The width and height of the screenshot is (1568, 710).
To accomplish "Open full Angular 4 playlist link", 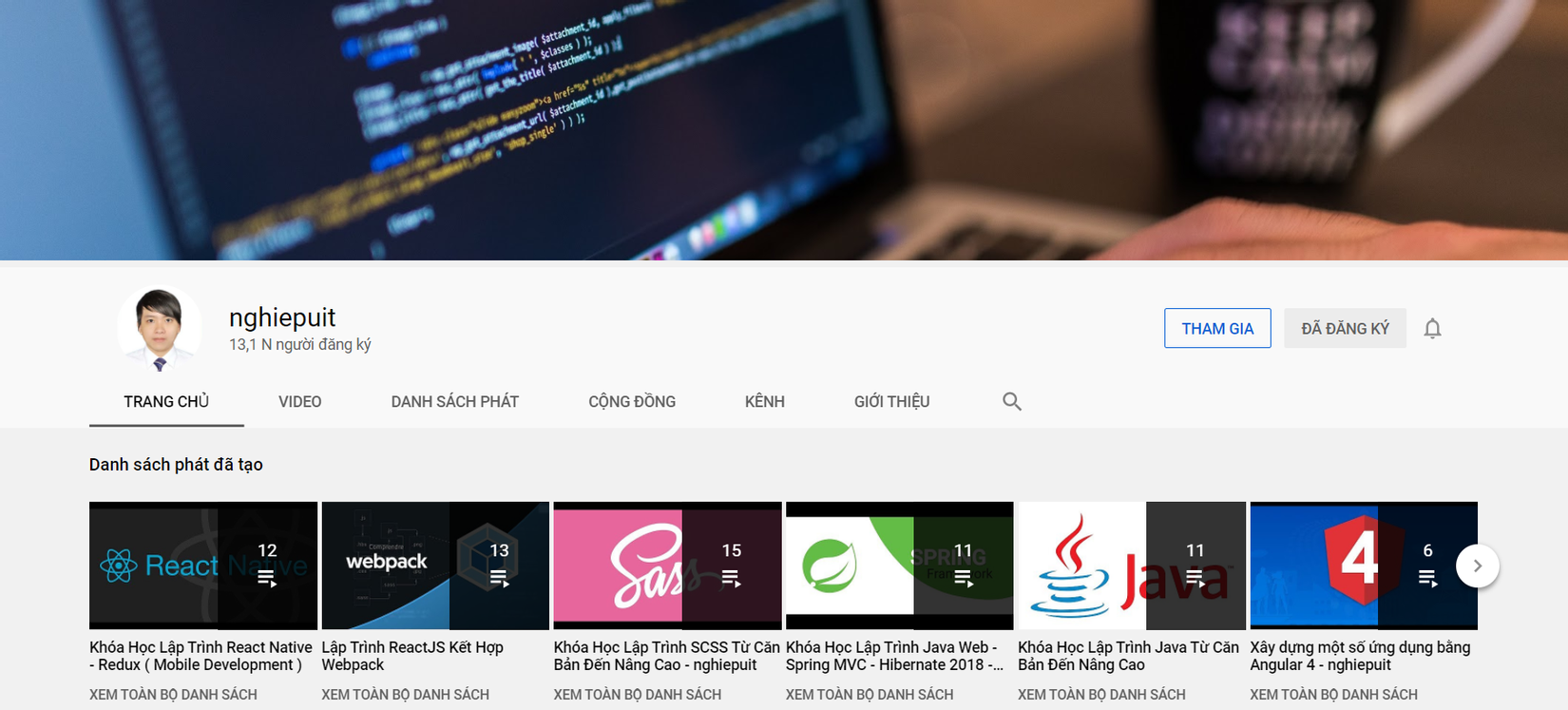I will (x=1333, y=695).
